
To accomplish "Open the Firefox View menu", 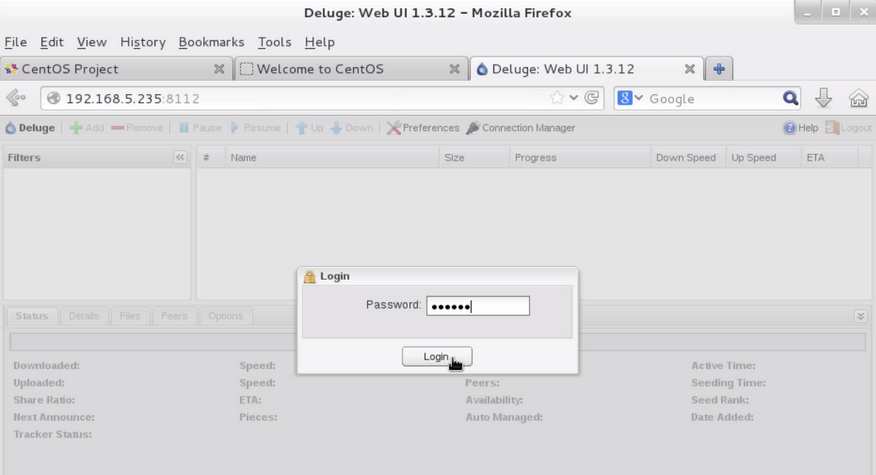I will pos(92,42).
